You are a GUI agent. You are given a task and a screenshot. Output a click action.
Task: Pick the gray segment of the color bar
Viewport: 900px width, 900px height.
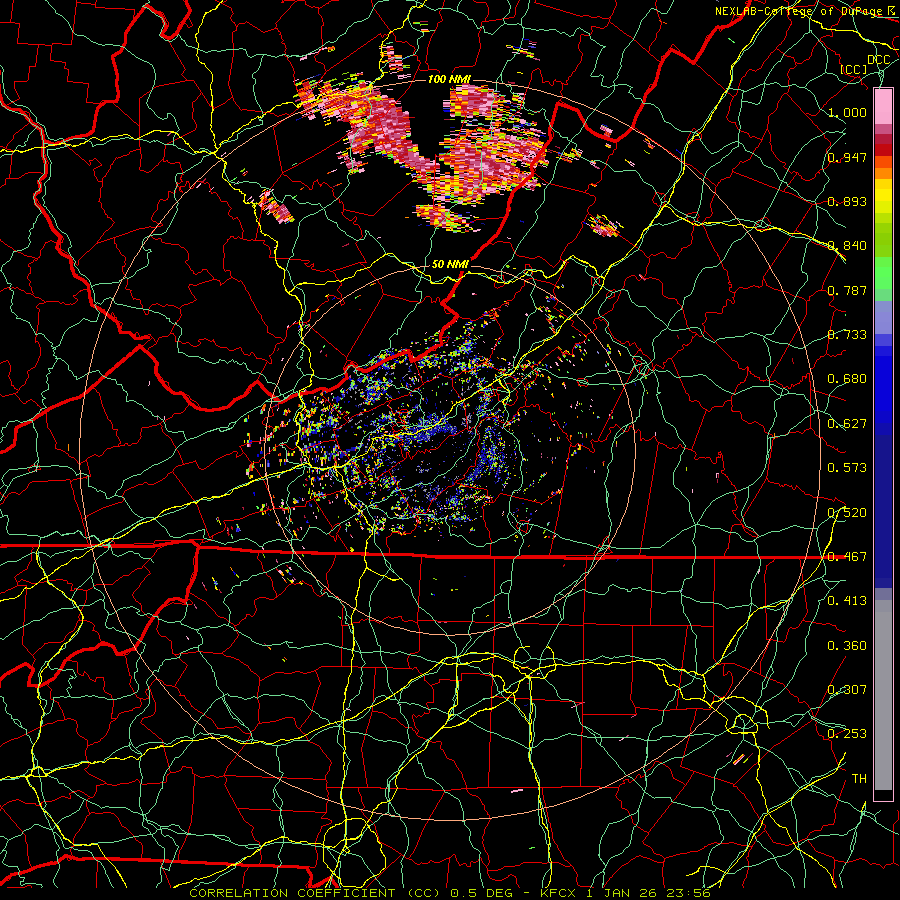(x=883, y=695)
